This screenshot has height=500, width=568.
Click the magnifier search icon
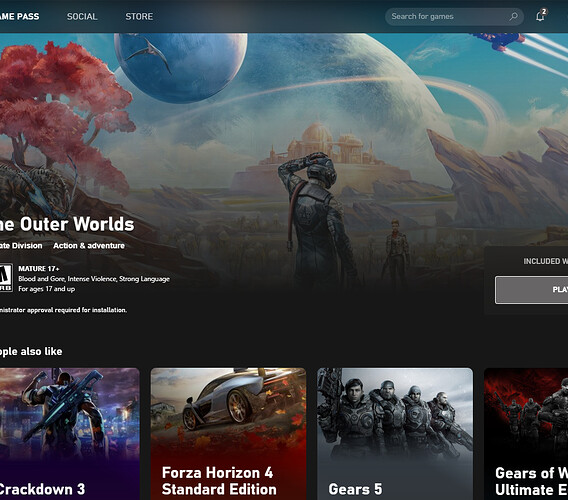pos(513,16)
